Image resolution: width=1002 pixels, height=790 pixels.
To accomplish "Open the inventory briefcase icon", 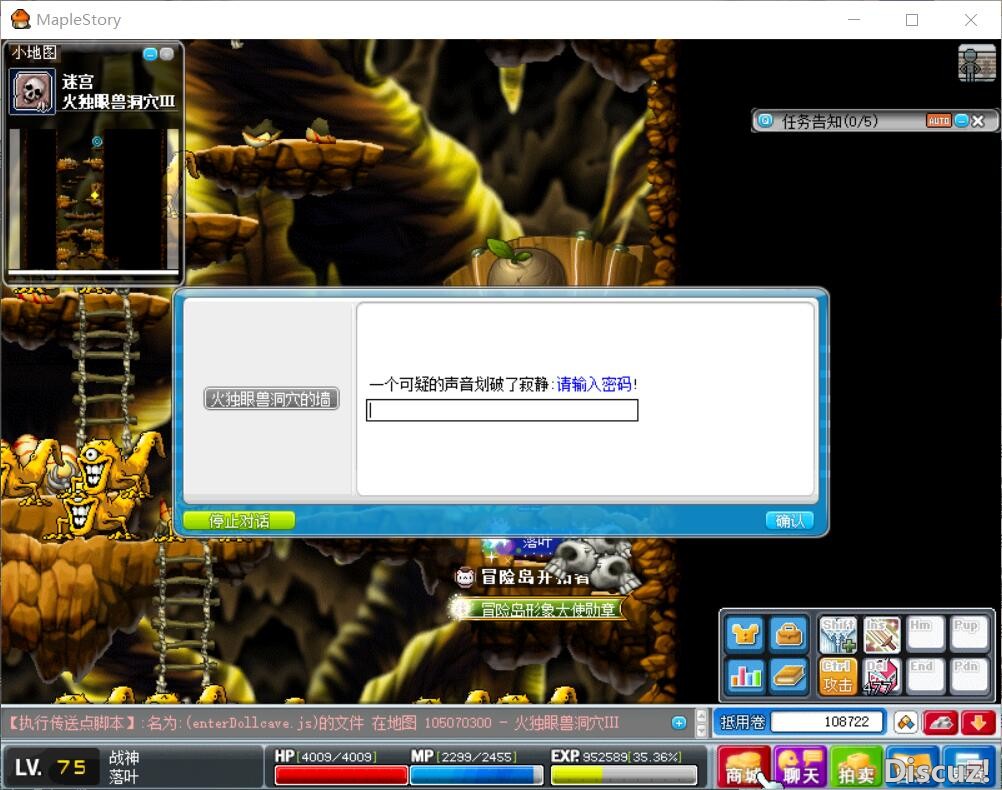I will click(789, 633).
